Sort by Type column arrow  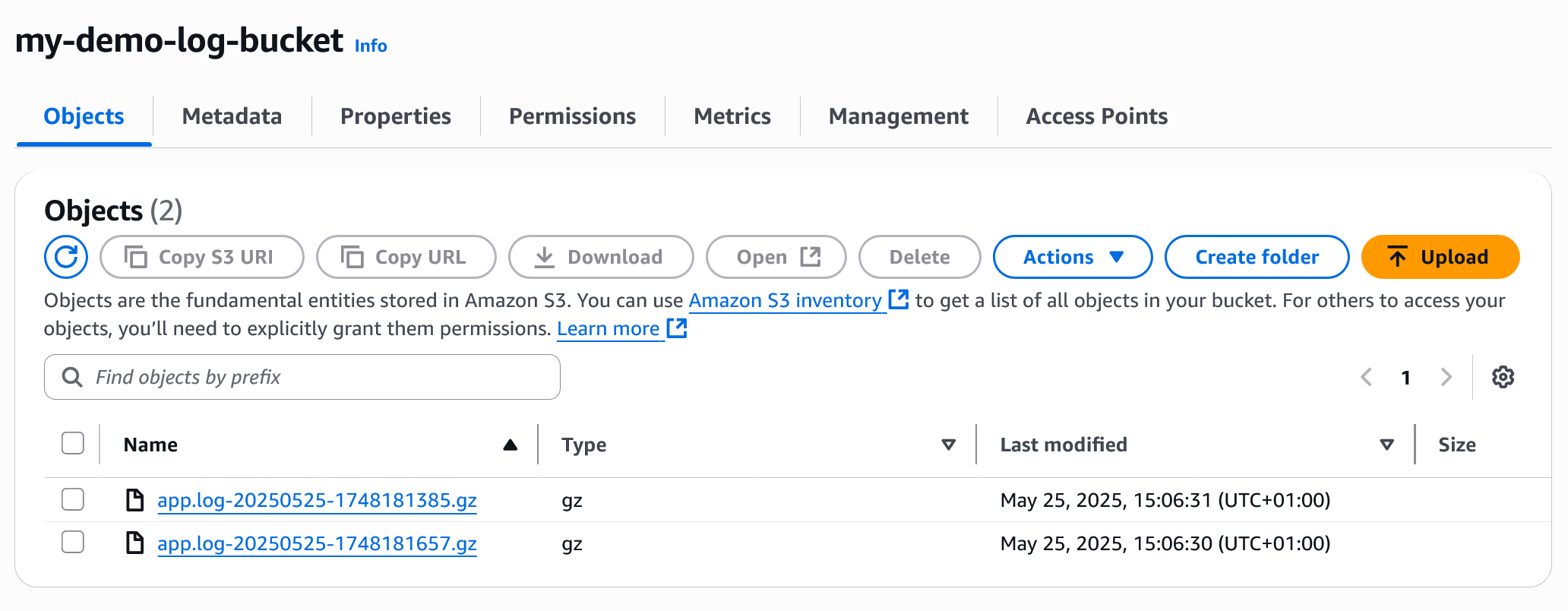click(x=948, y=445)
